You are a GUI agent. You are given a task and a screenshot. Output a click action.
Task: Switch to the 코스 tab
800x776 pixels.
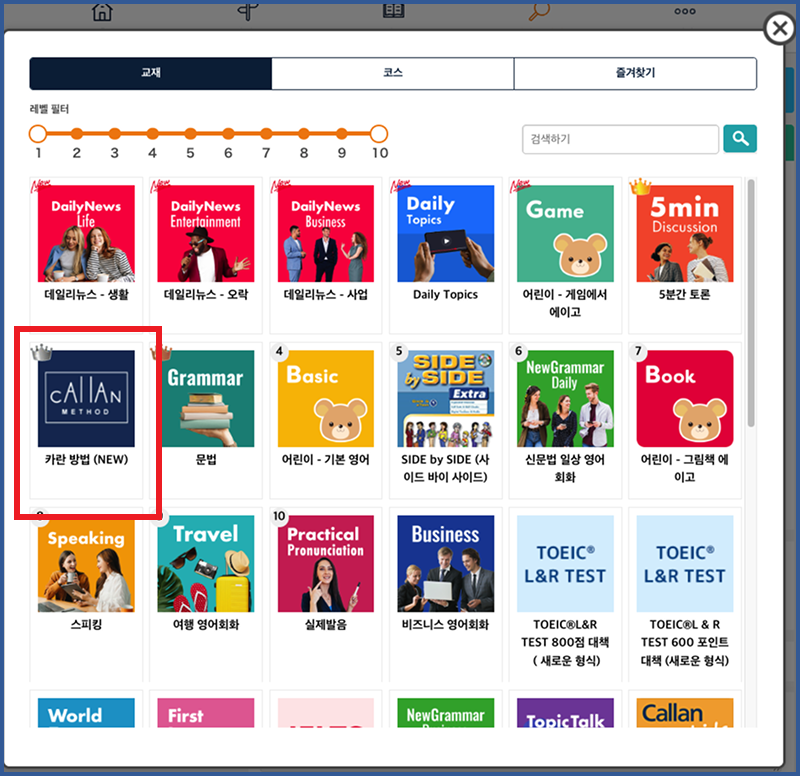click(x=393, y=74)
